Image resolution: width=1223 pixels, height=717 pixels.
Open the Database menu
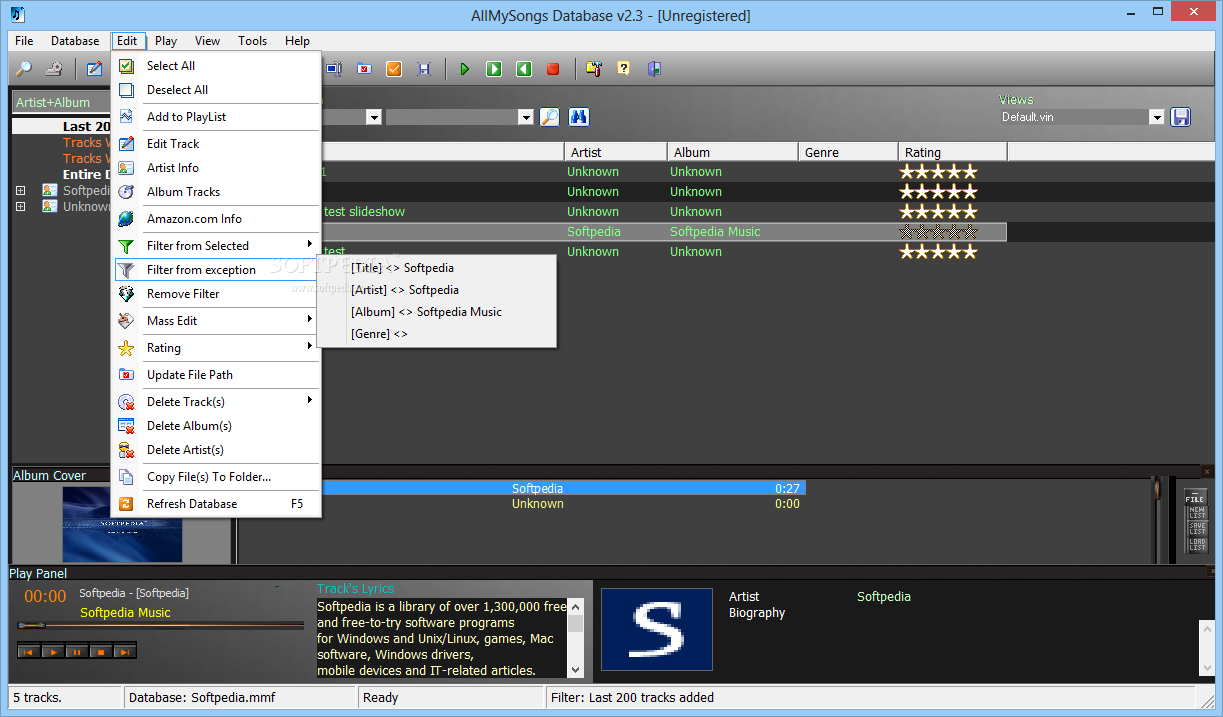click(75, 41)
